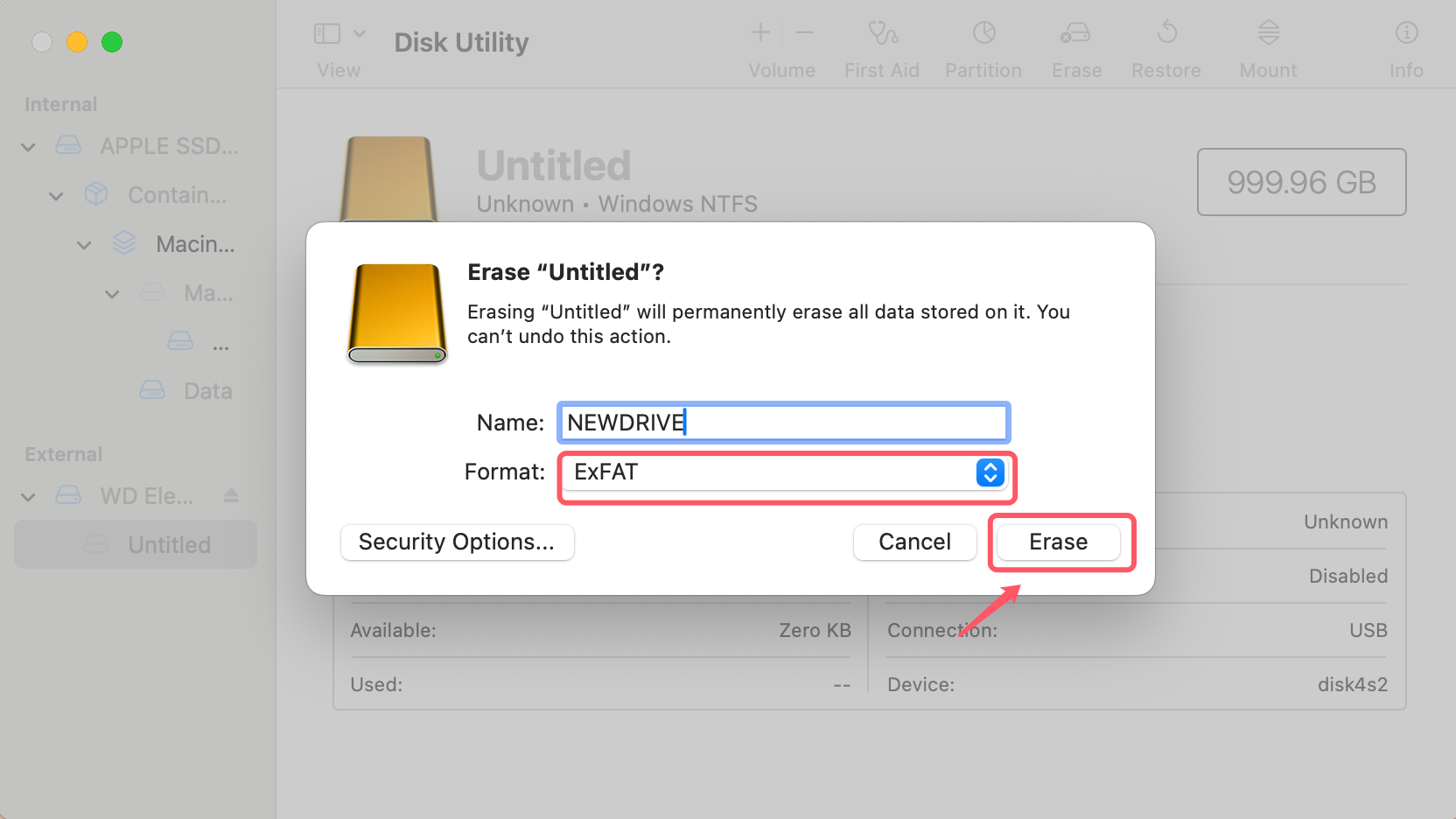The width and height of the screenshot is (1456, 819).
Task: Select Untitled under External drives
Action: tap(169, 544)
